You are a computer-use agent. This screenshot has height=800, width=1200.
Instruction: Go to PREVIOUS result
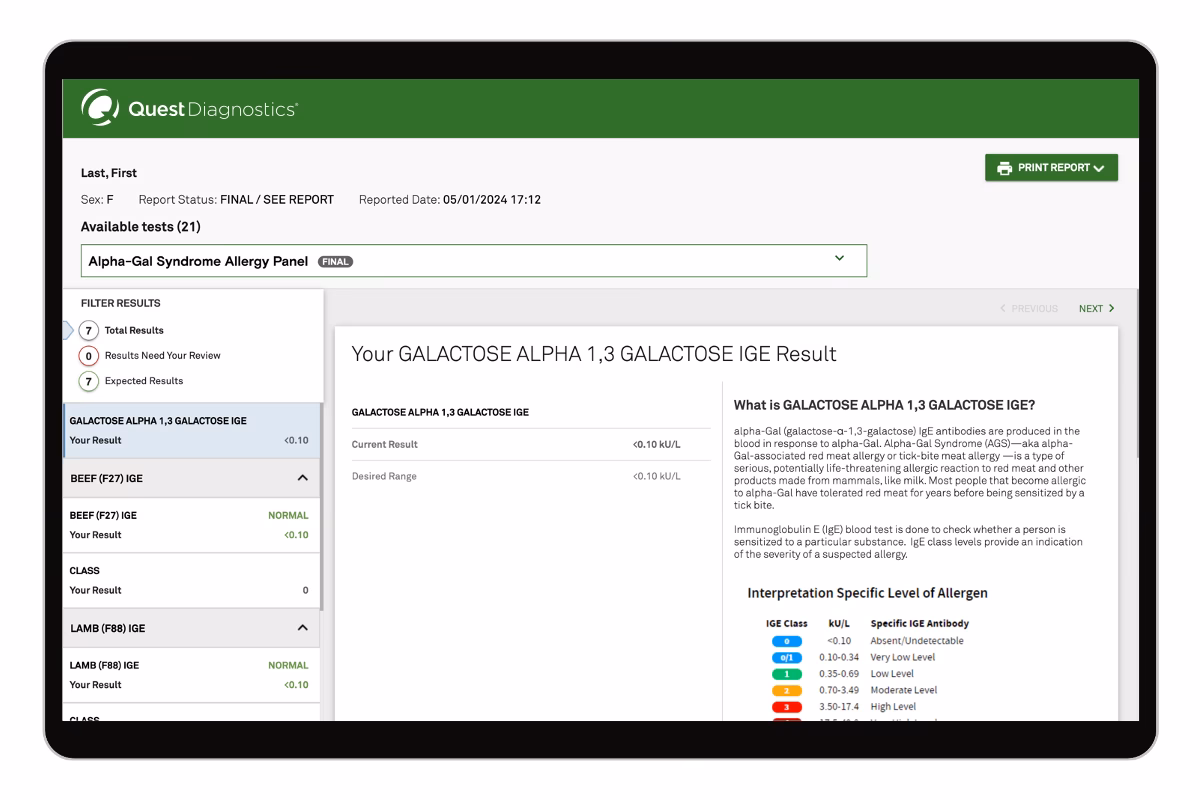[x=1028, y=309]
